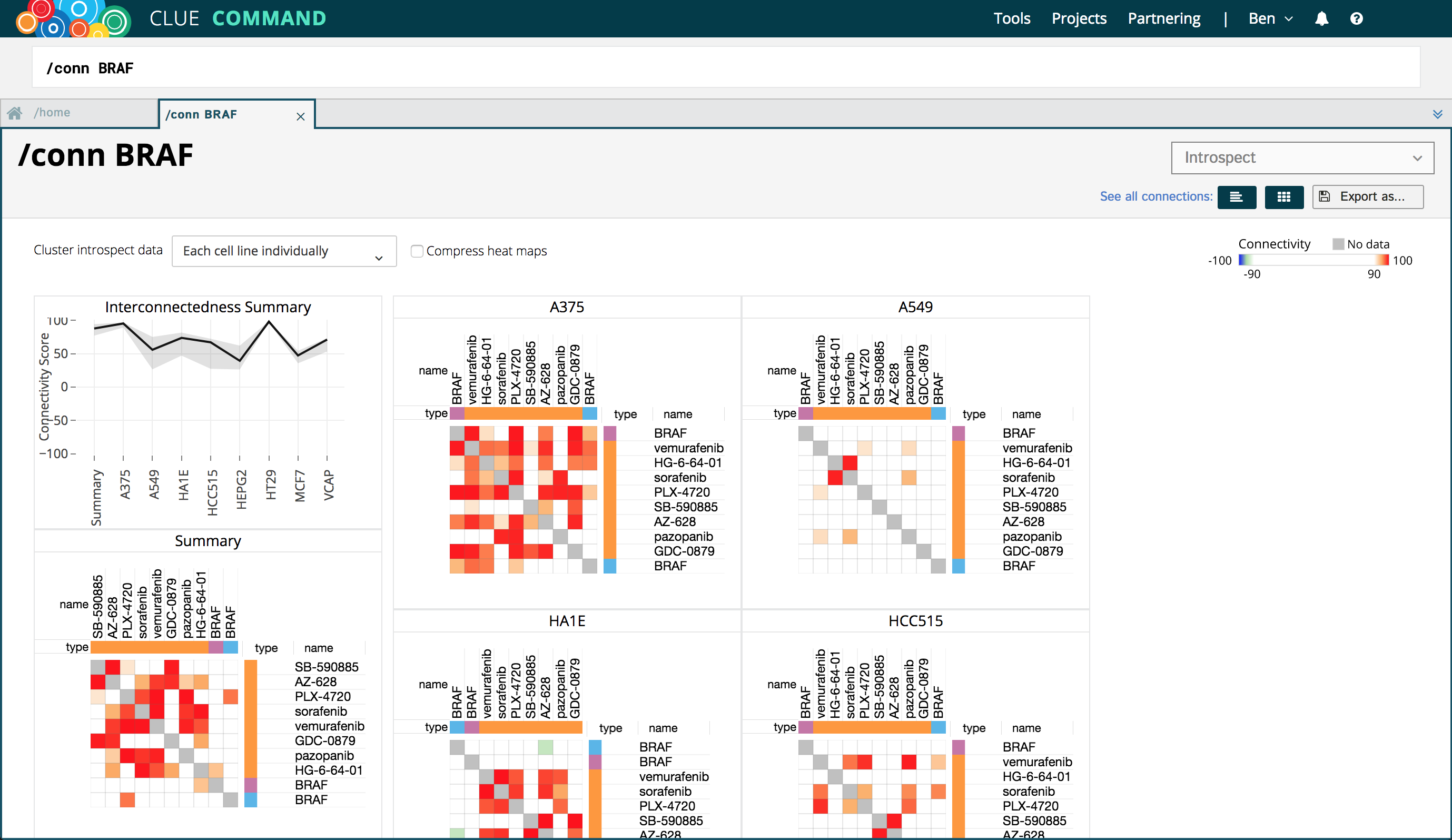
Task: Click the A375 heatmap panel title
Action: tap(567, 307)
